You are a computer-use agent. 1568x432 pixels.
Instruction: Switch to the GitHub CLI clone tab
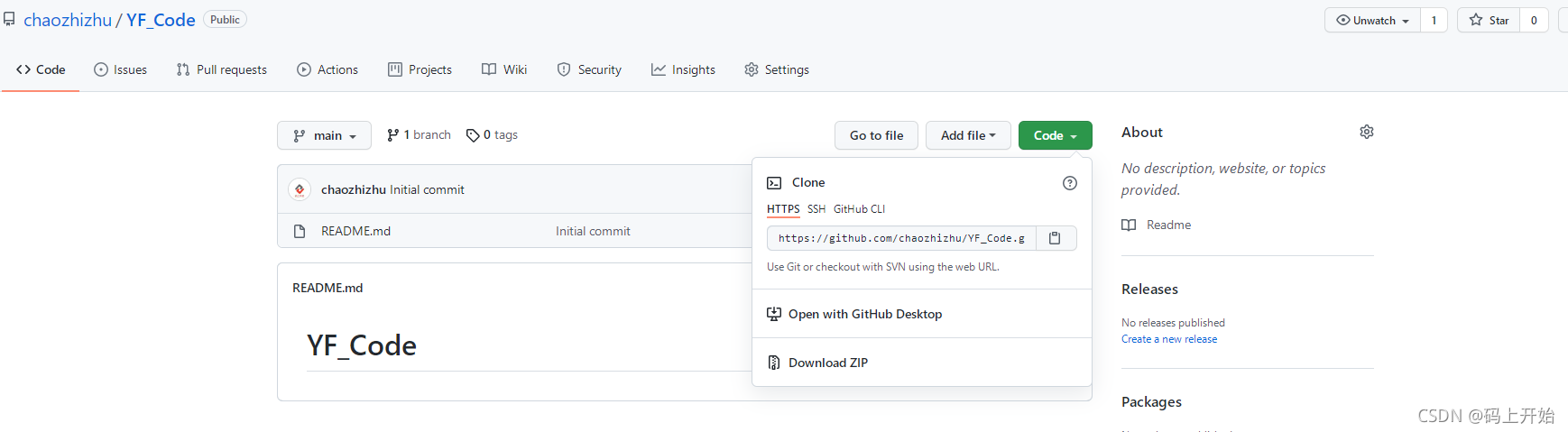click(859, 209)
